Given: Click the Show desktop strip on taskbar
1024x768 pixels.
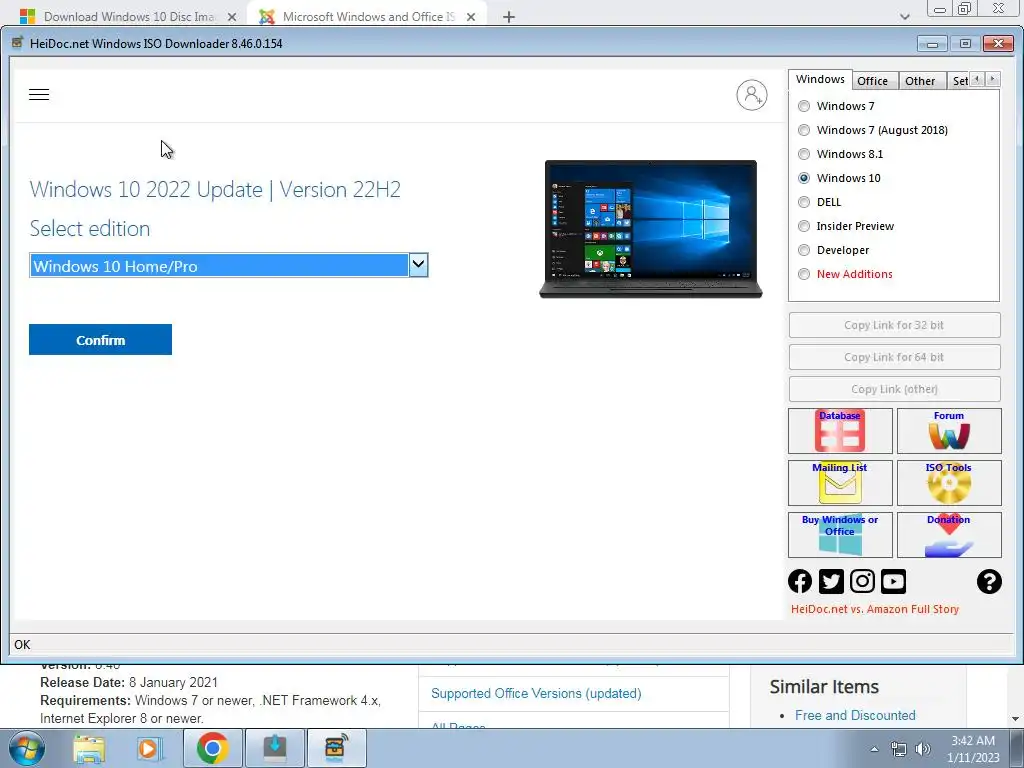Looking at the screenshot, I should point(1017,748).
